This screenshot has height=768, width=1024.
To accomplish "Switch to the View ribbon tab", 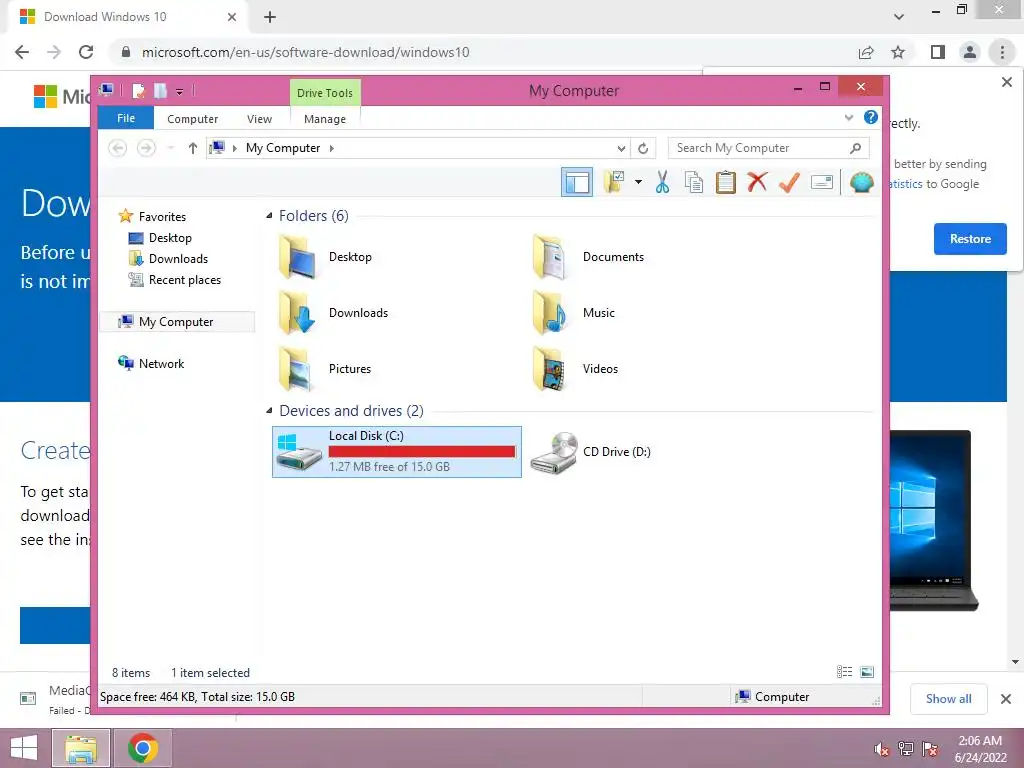I will pyautogui.click(x=259, y=119).
